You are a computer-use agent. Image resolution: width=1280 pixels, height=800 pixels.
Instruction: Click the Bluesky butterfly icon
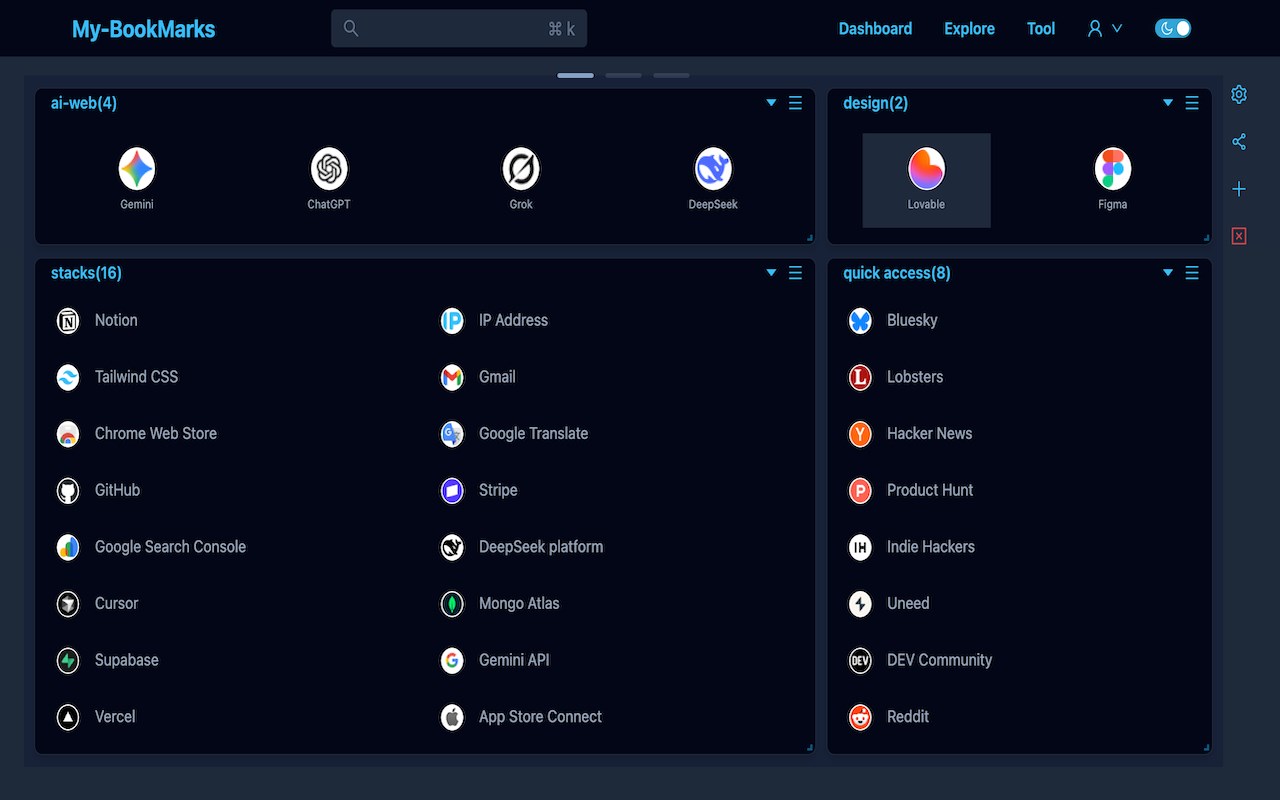pyautogui.click(x=860, y=321)
